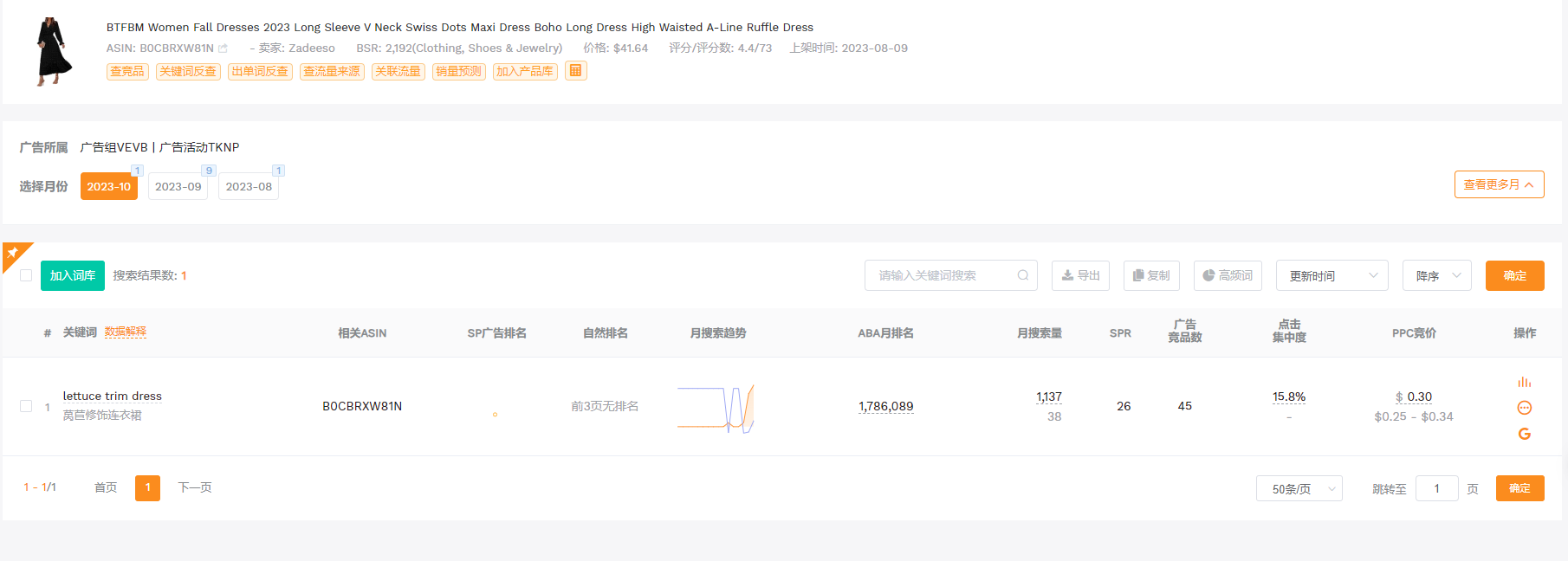Click the 复制 copy button
This screenshot has height=561, width=1568.
coord(1151,275)
